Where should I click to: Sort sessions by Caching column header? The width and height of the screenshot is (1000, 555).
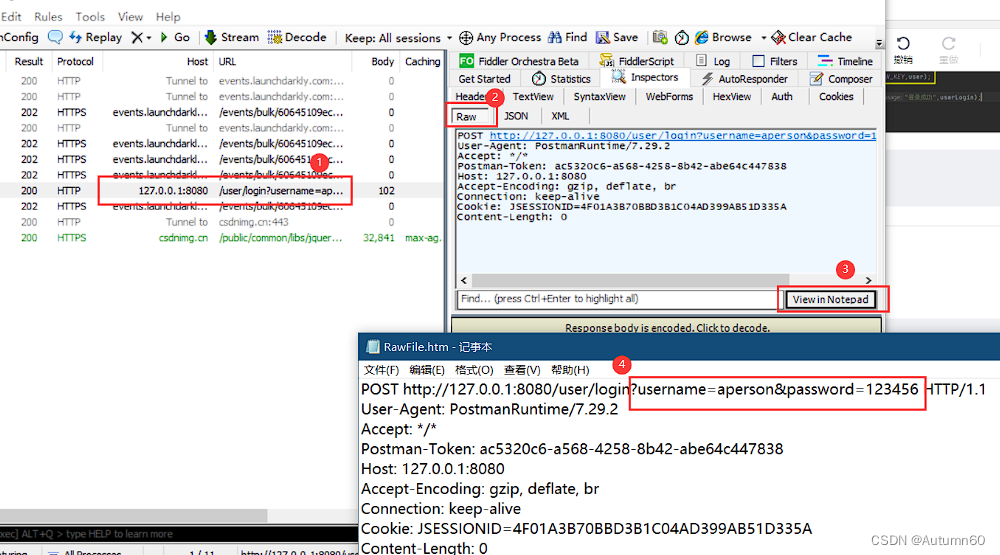[x=422, y=62]
